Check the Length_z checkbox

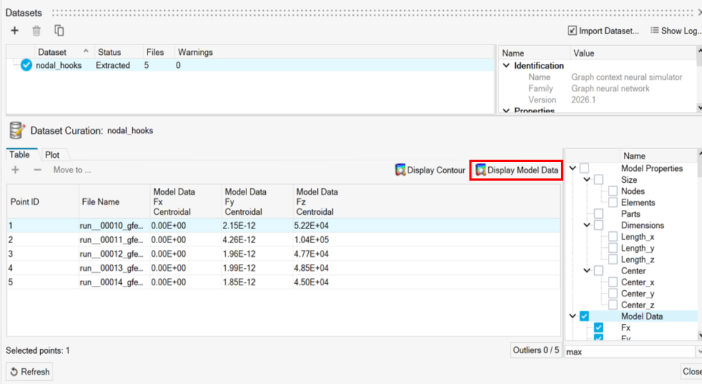click(613, 260)
